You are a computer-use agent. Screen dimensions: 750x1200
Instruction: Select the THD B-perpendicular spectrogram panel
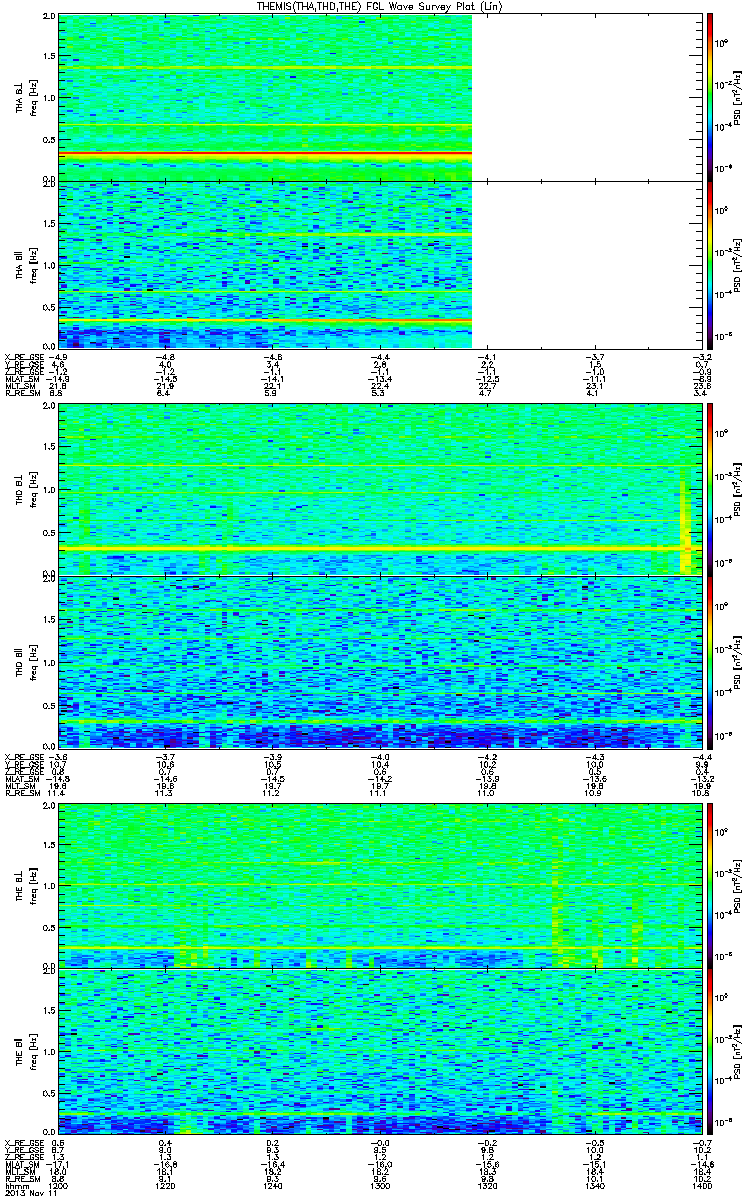coord(379,489)
